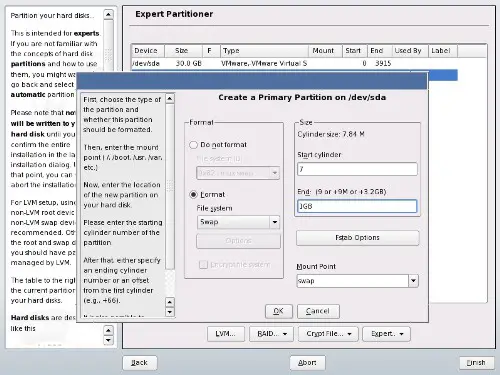The image size is (500, 375).
Task: Select the 'Do not format' radio button
Action: click(193, 145)
